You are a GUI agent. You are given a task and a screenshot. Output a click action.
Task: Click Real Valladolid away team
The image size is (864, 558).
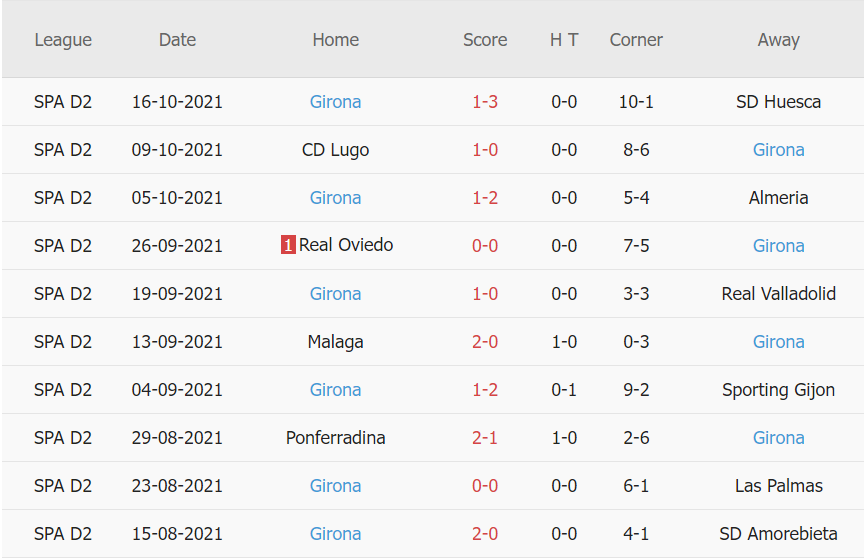(778, 294)
